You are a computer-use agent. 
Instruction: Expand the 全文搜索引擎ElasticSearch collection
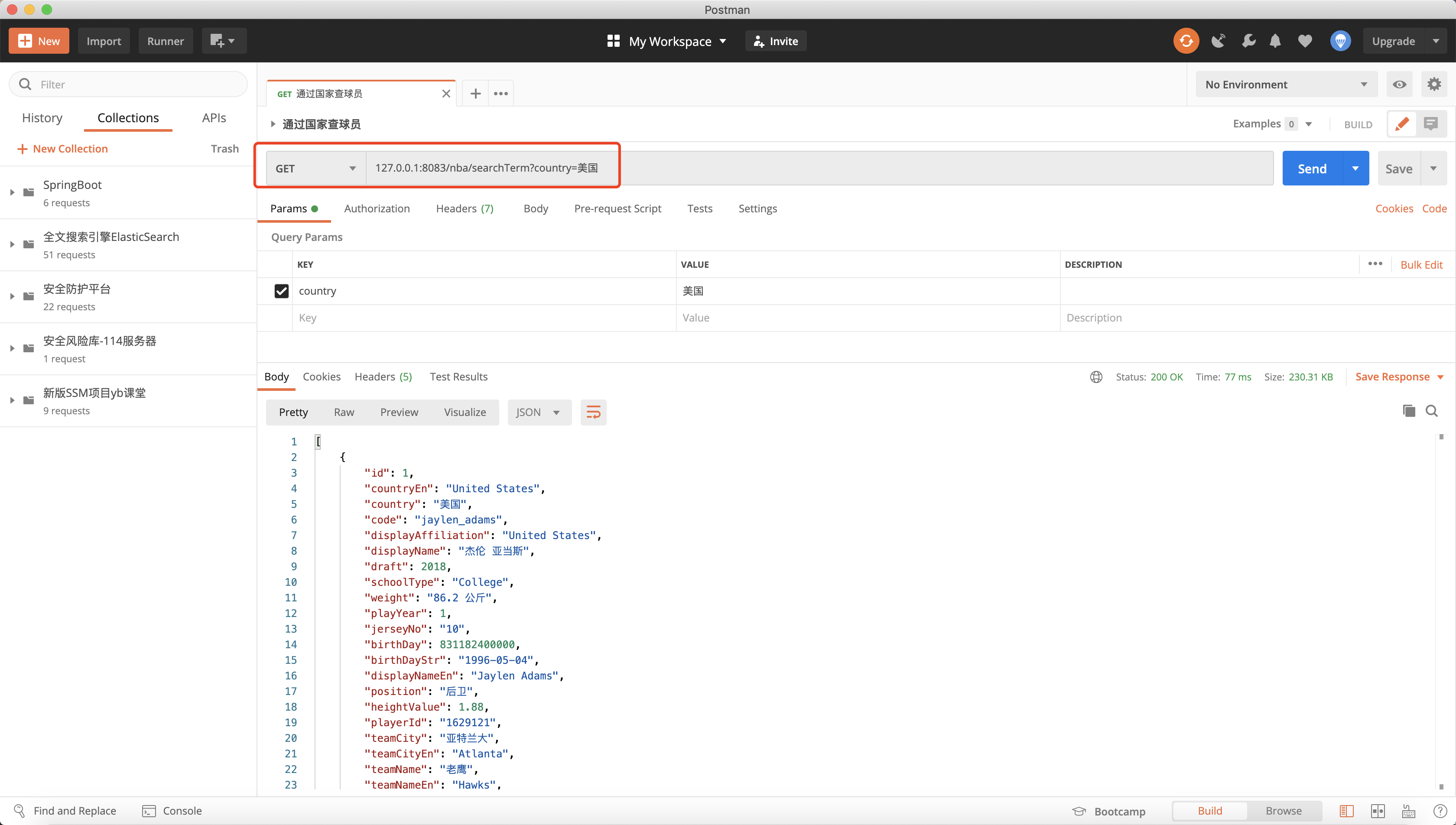(12, 245)
